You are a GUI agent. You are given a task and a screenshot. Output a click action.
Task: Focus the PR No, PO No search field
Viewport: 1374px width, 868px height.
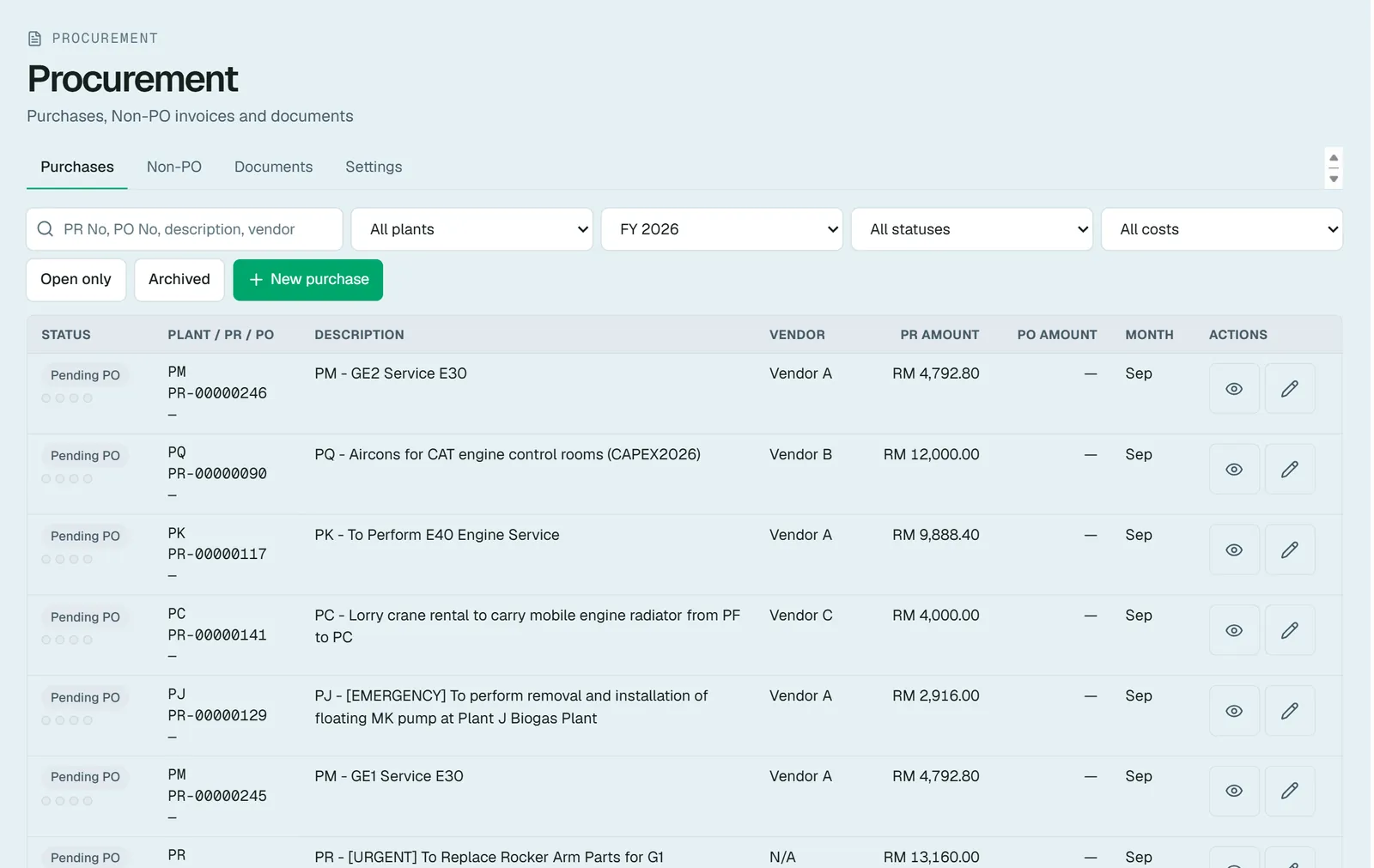click(x=185, y=229)
